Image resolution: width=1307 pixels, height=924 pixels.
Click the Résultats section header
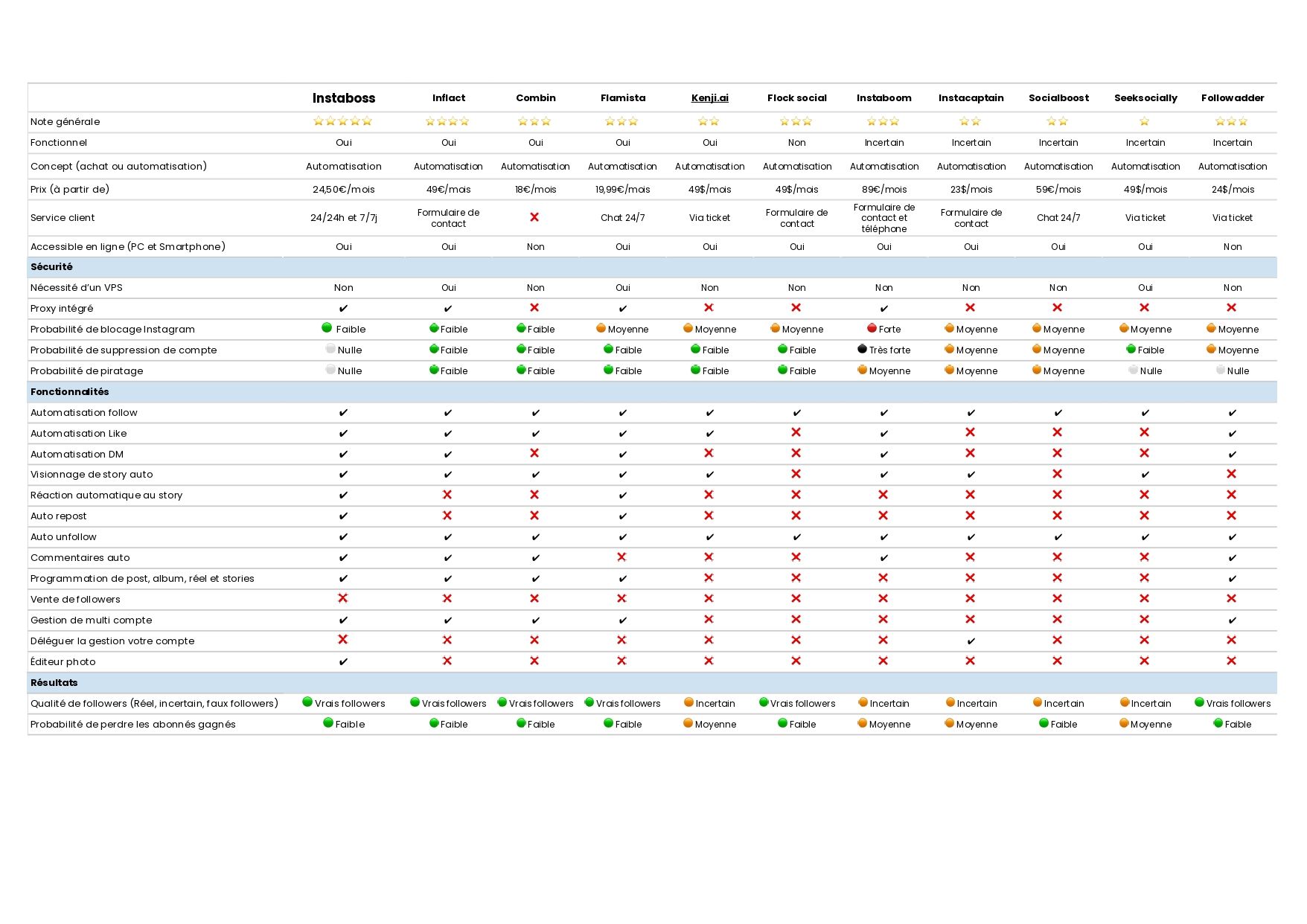[652, 682]
